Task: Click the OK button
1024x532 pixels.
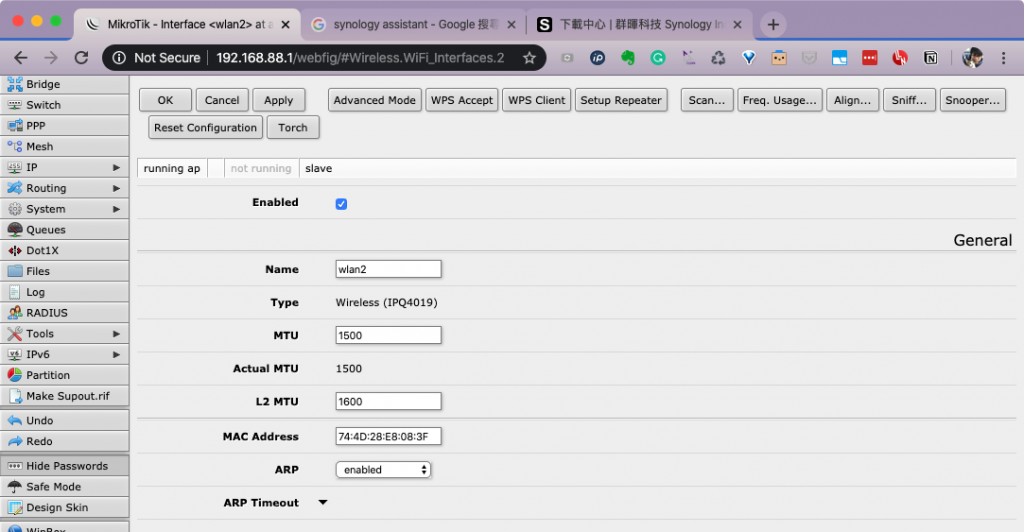Action: point(165,100)
